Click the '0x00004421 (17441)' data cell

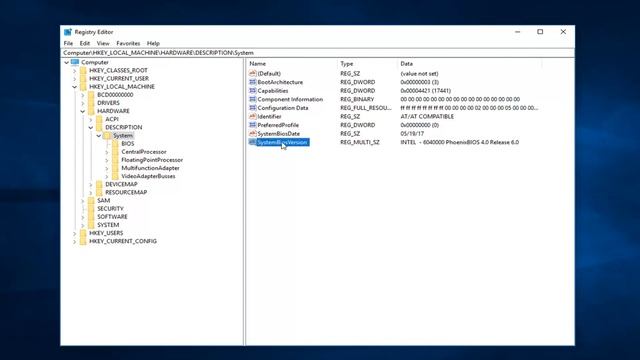coord(425,91)
